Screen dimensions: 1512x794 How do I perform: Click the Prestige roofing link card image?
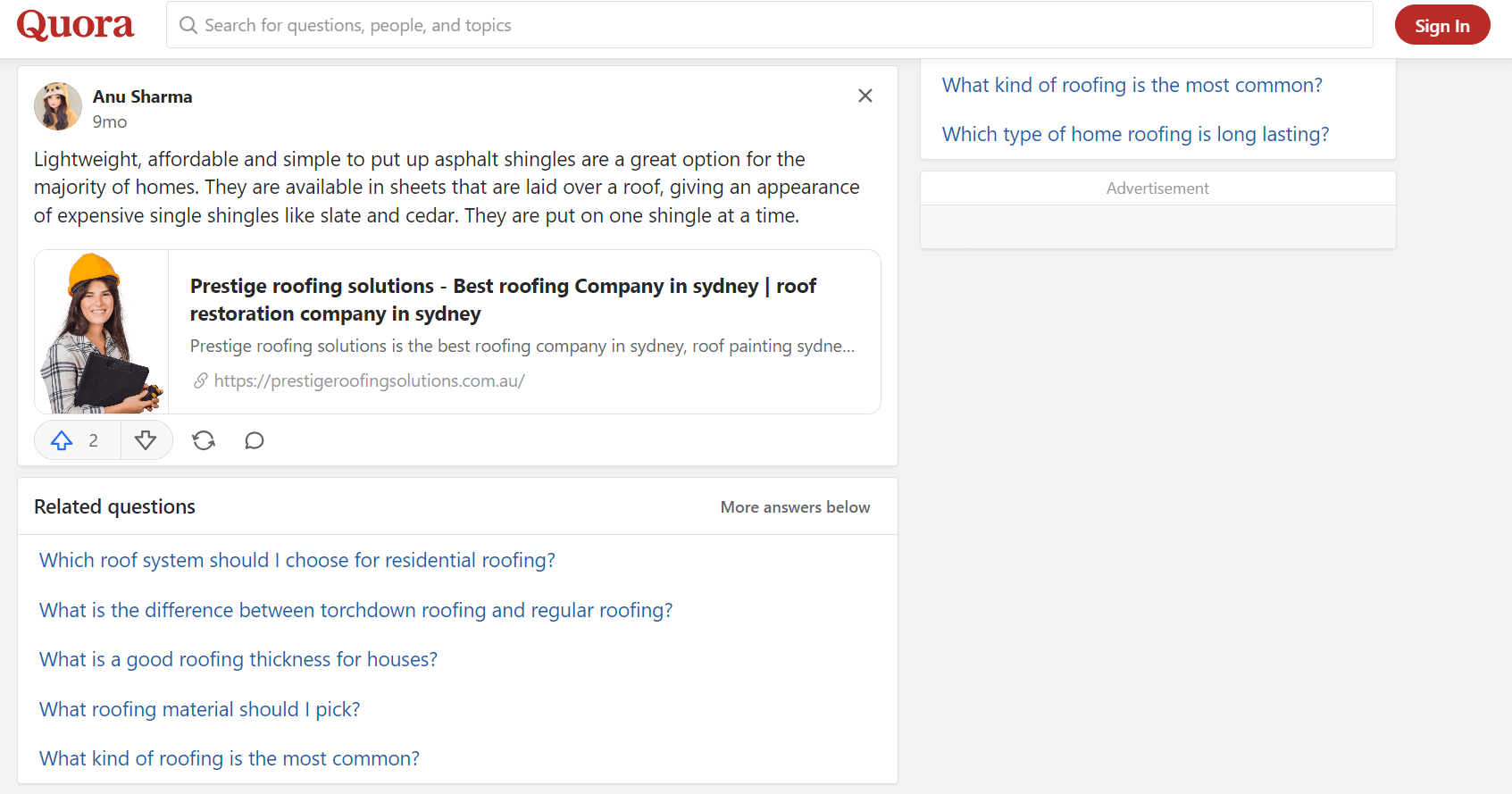pyautogui.click(x=102, y=332)
